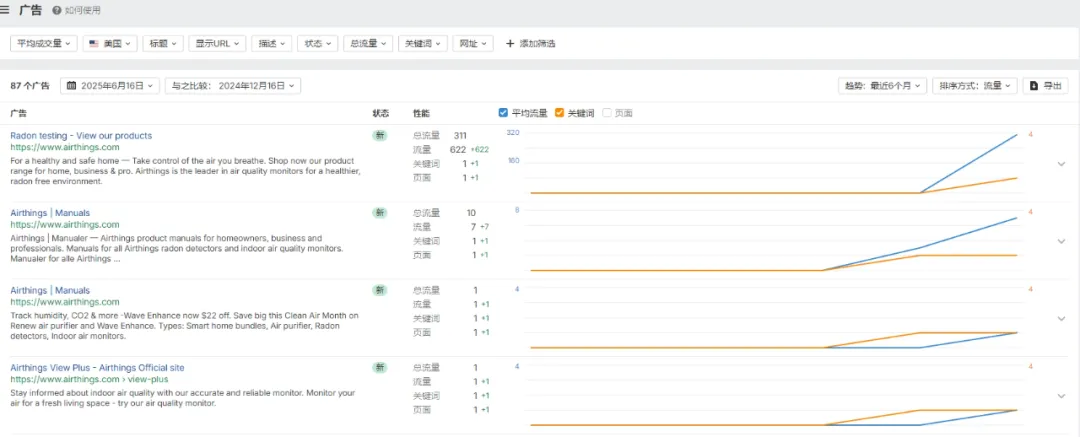Open the 显示URL filter dropdown

(x=217, y=43)
